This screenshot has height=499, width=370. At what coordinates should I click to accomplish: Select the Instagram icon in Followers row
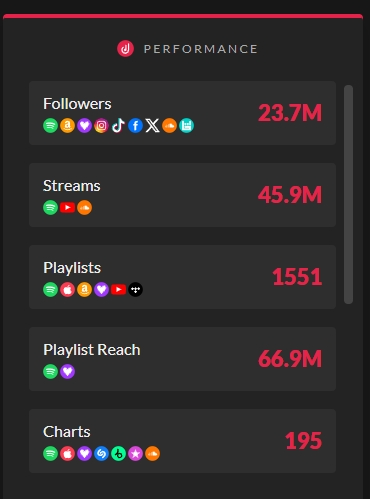[101, 126]
